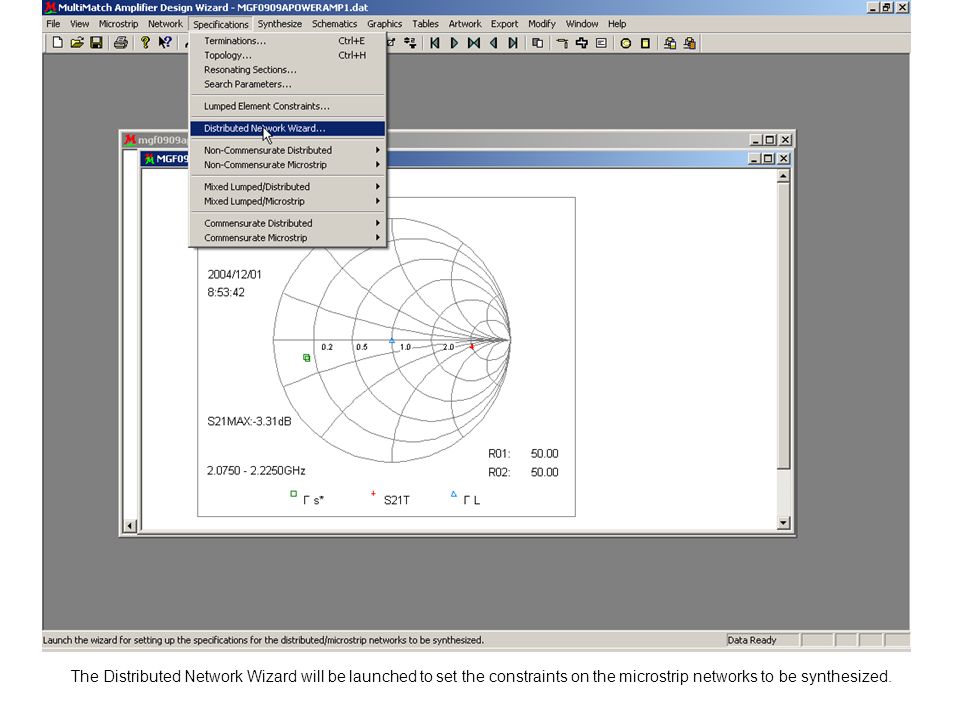Screen dimensions: 960x720
Task: Click the overlapping pages toolbar icon
Action: 538,43
